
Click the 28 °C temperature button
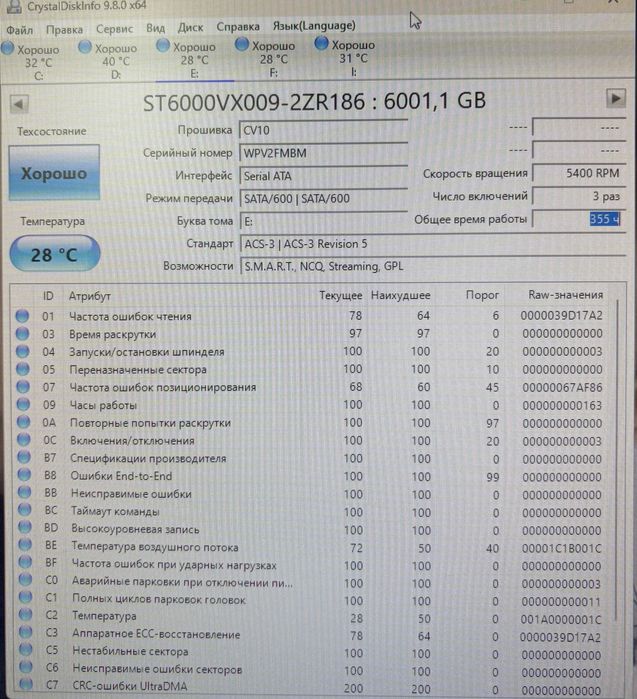54,254
